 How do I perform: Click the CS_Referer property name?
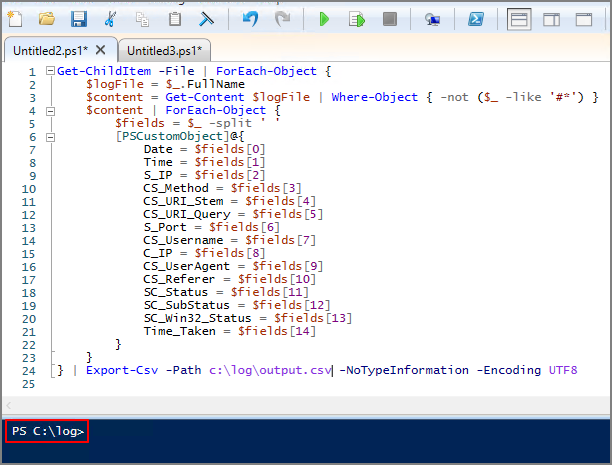point(179,279)
